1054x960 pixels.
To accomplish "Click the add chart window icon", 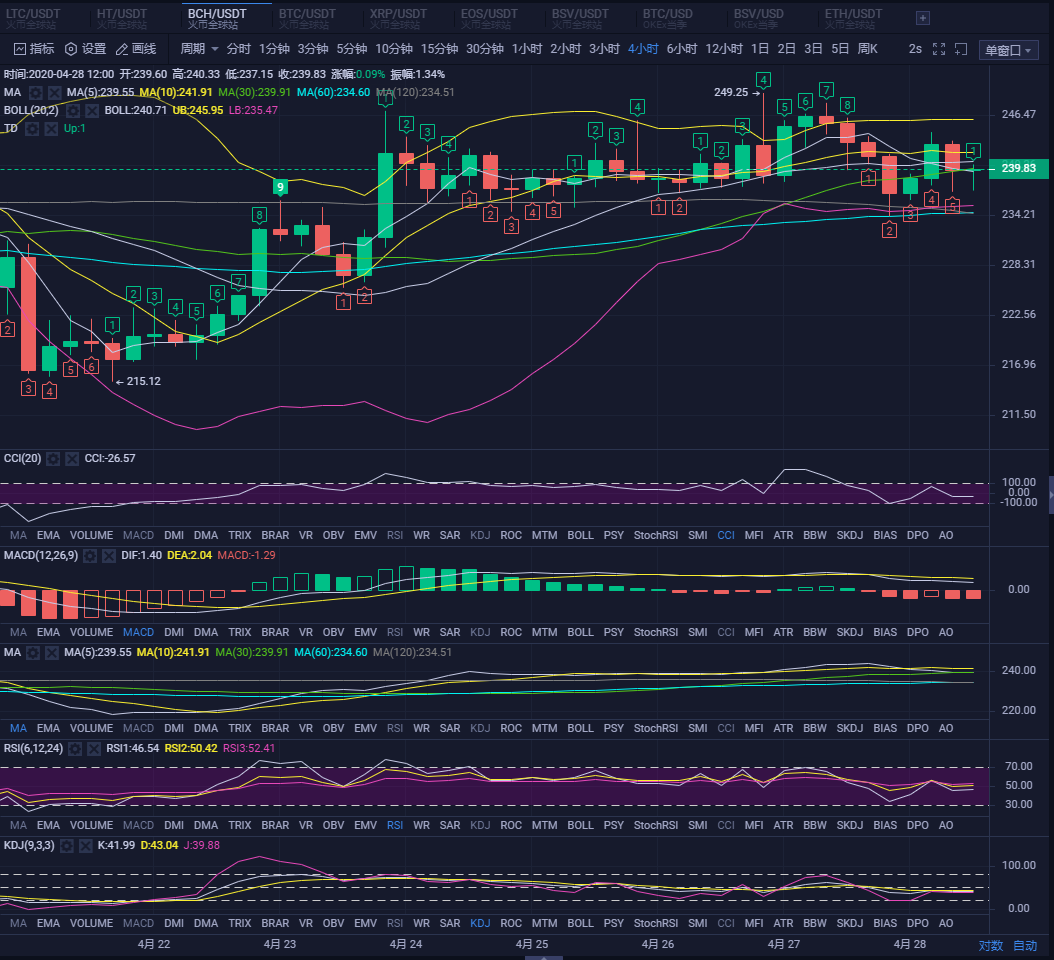I will [x=960, y=47].
